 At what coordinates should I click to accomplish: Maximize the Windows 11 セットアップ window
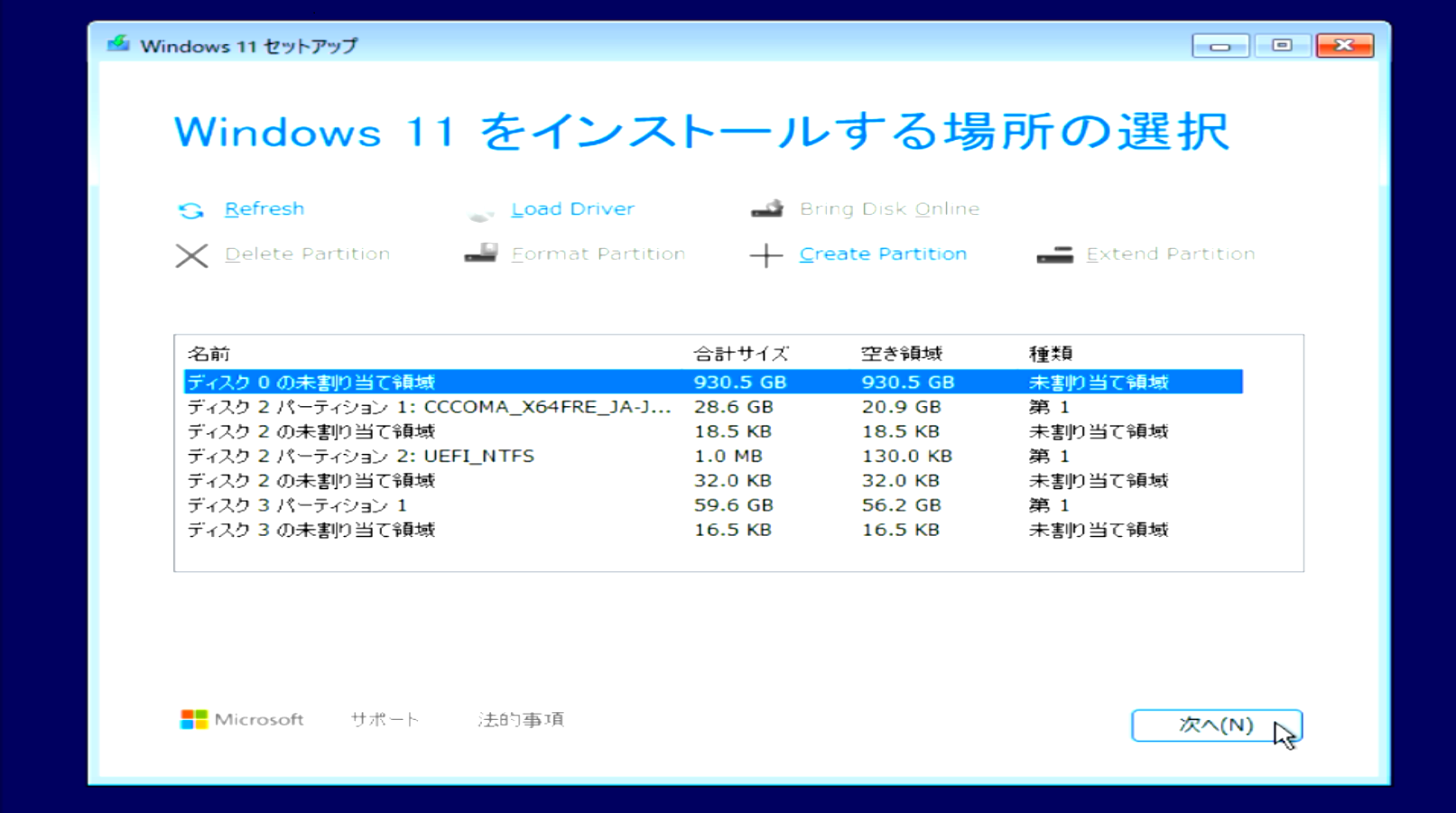[x=1283, y=45]
